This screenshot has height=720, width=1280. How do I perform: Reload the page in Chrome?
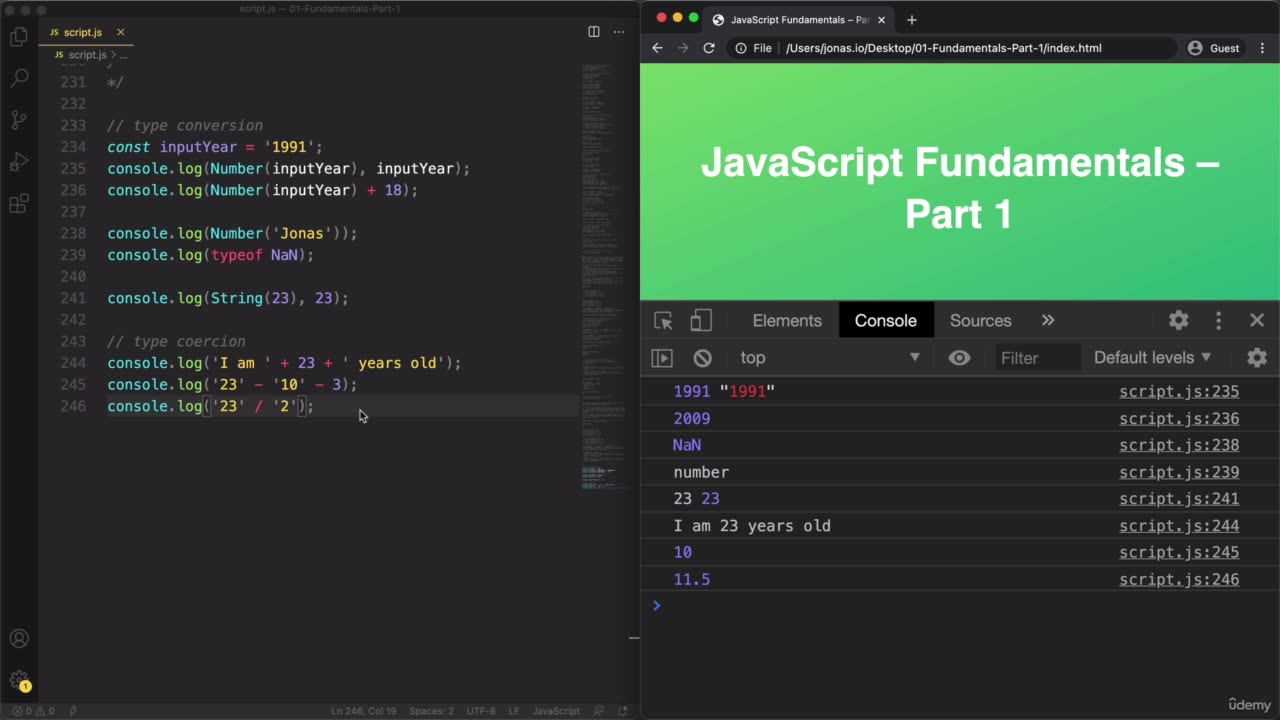pos(709,48)
